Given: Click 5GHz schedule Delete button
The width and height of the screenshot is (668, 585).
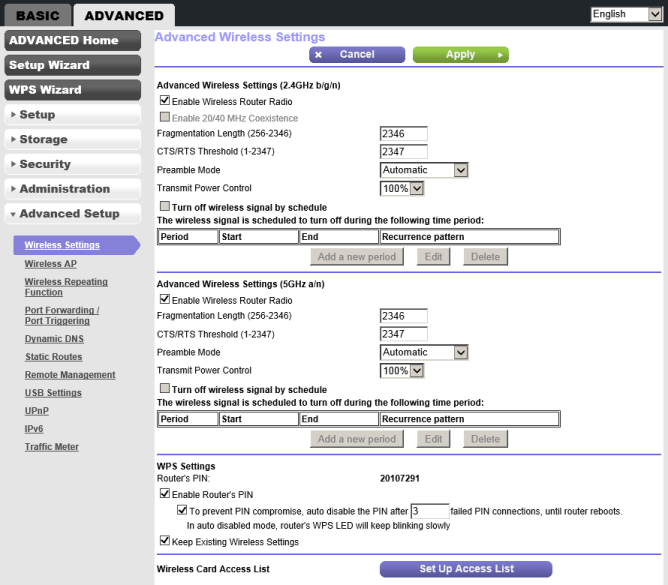Looking at the screenshot, I should (485, 439).
